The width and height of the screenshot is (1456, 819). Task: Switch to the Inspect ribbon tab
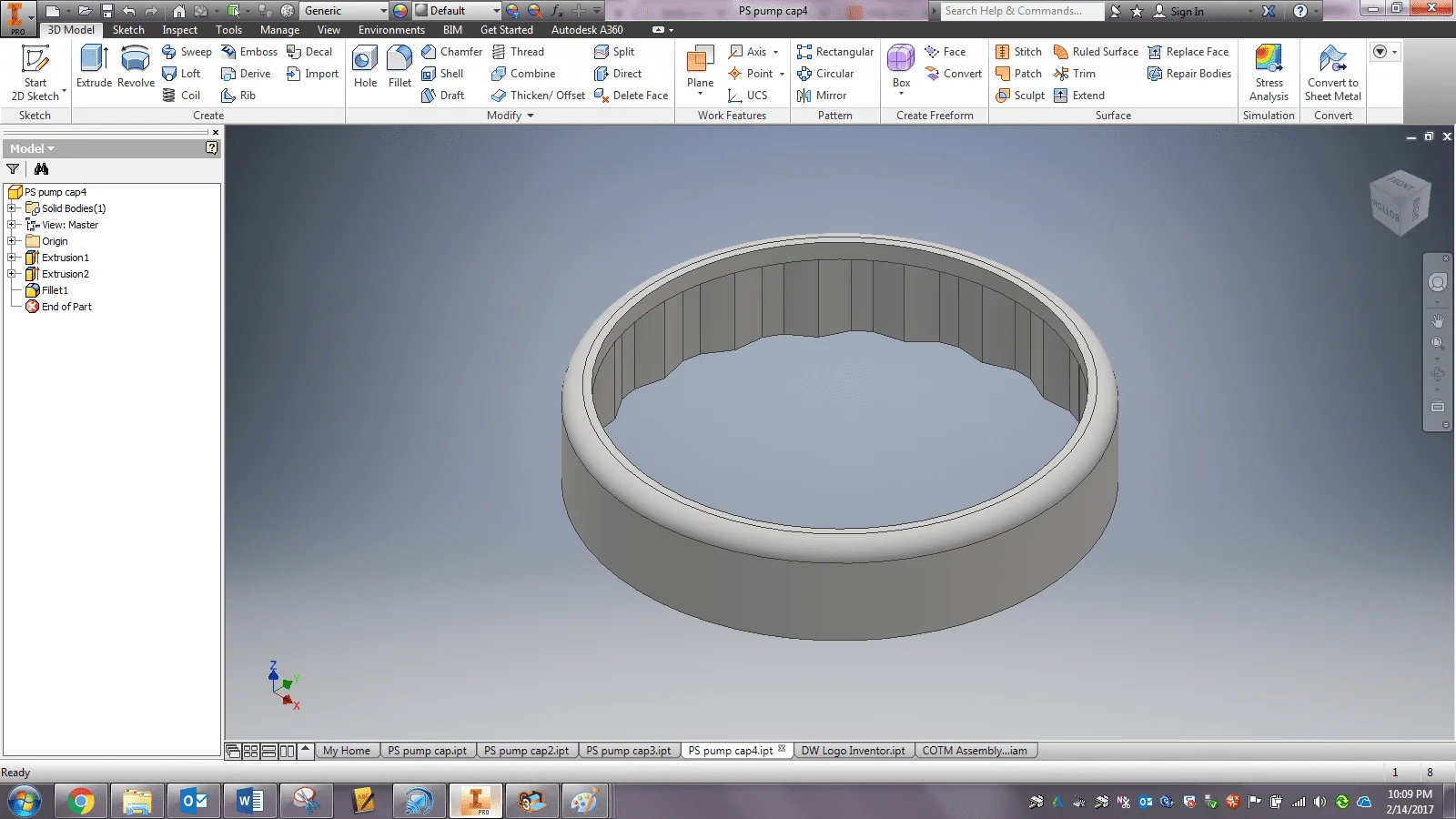[179, 30]
